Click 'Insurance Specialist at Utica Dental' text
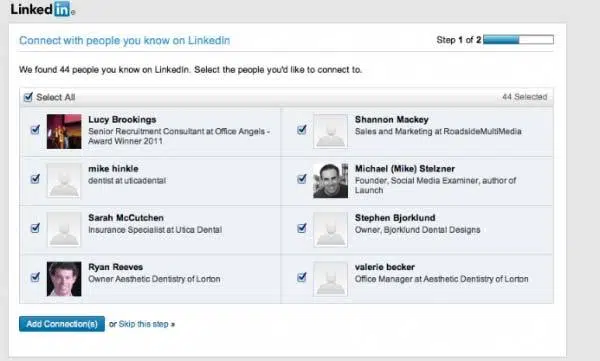 pyautogui.click(x=155, y=230)
